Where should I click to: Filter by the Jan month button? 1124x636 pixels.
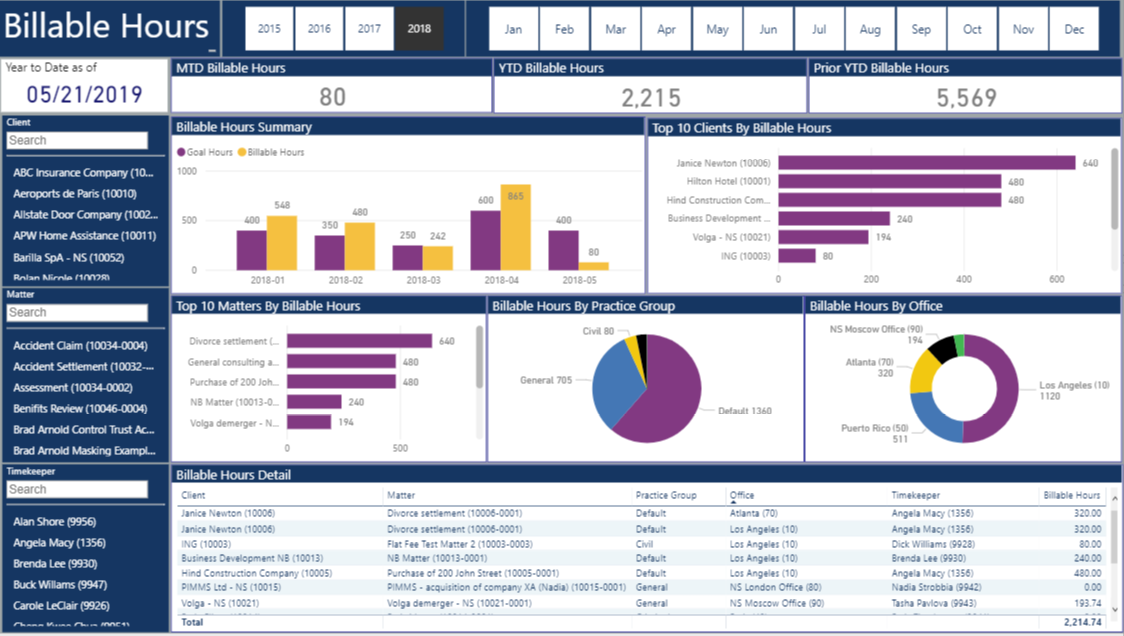point(513,29)
